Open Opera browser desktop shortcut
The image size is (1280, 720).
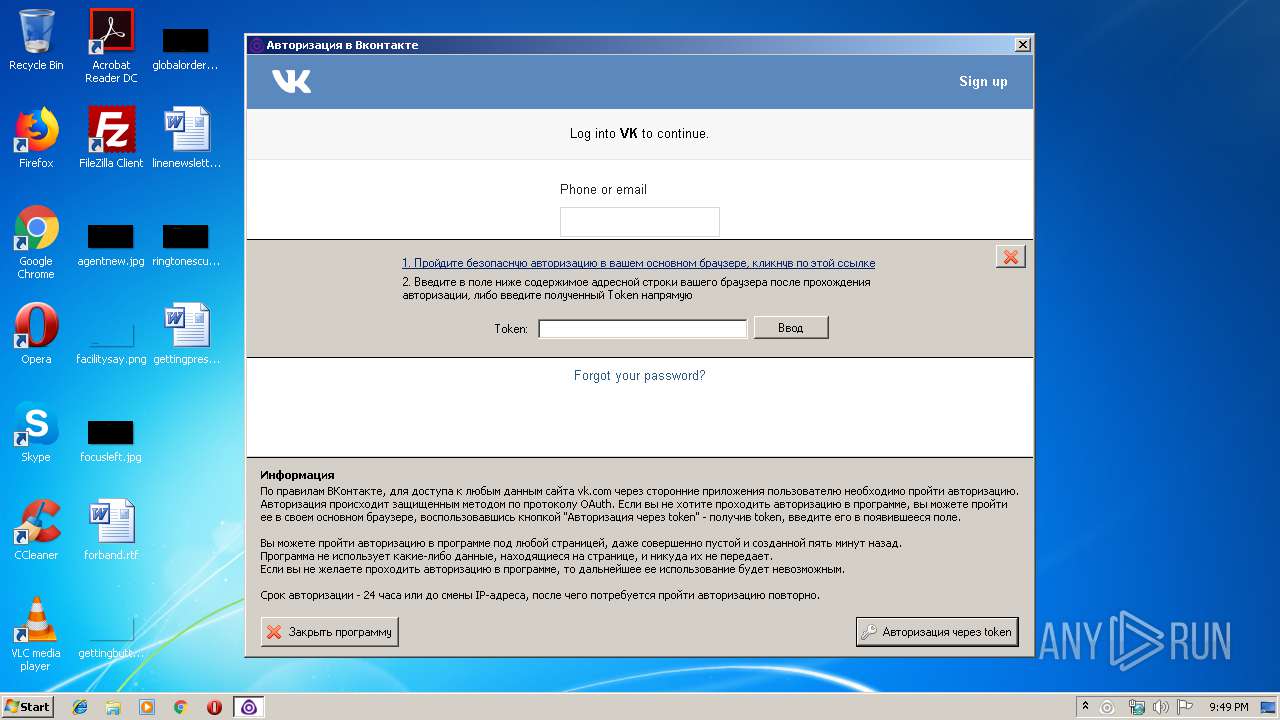click(x=36, y=334)
